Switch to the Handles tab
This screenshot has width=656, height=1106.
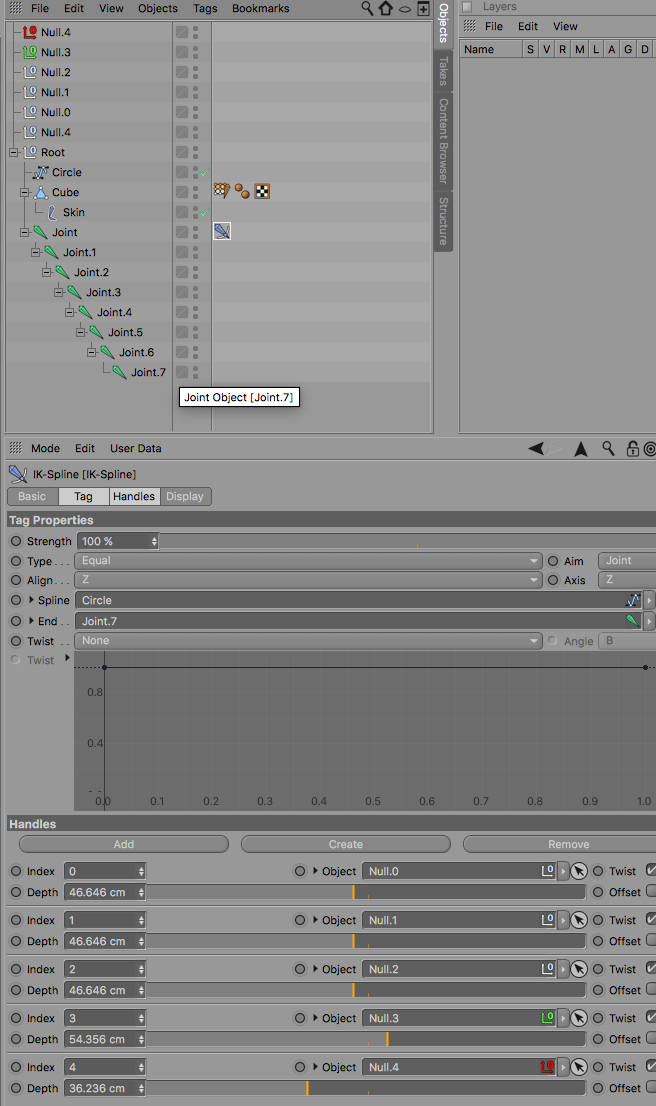[134, 497]
